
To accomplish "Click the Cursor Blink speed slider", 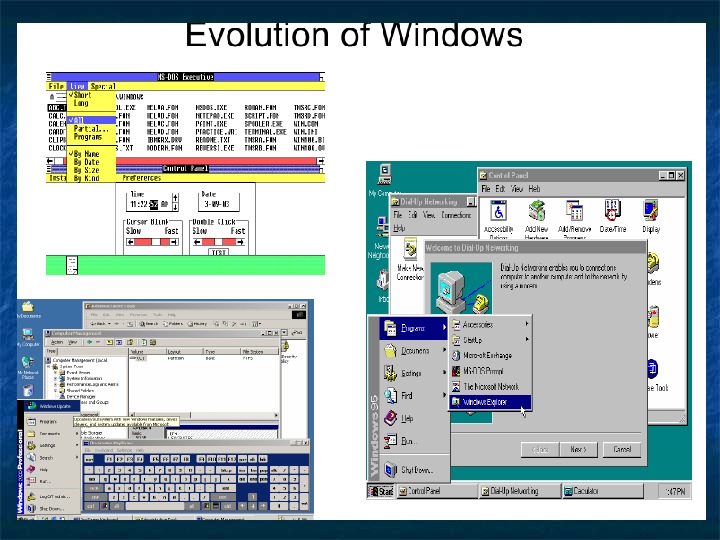I will pos(152,242).
